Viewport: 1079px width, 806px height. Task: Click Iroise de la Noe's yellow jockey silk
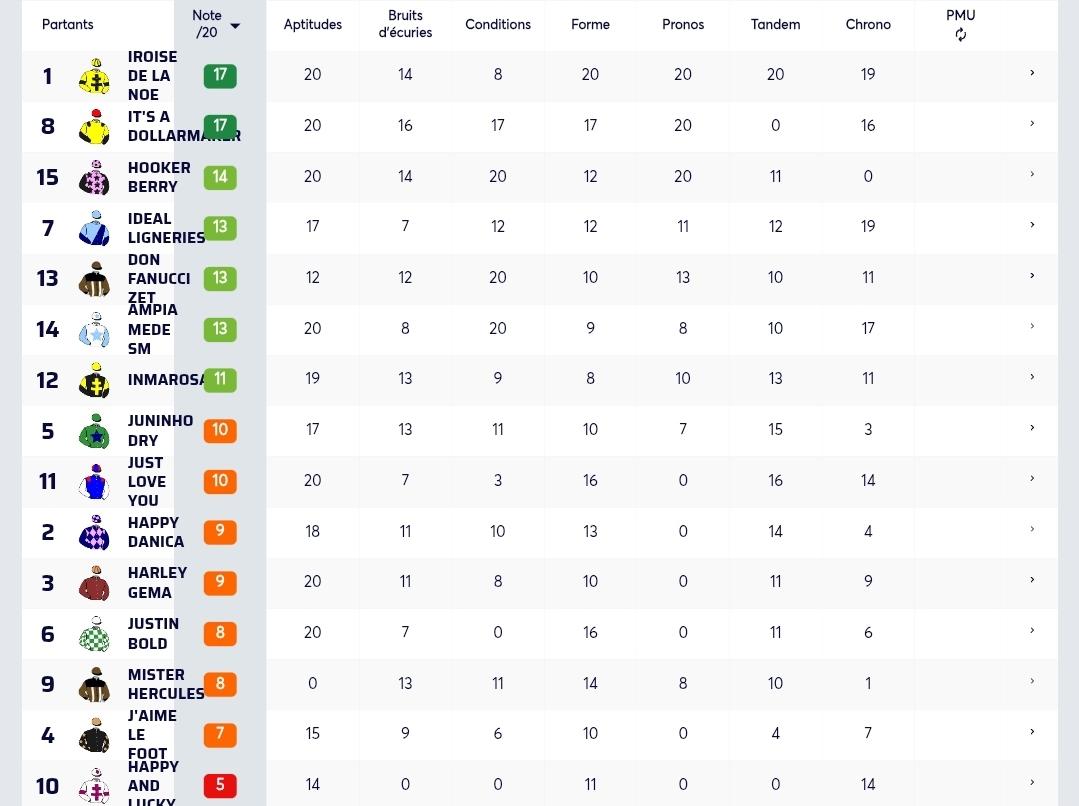point(95,76)
